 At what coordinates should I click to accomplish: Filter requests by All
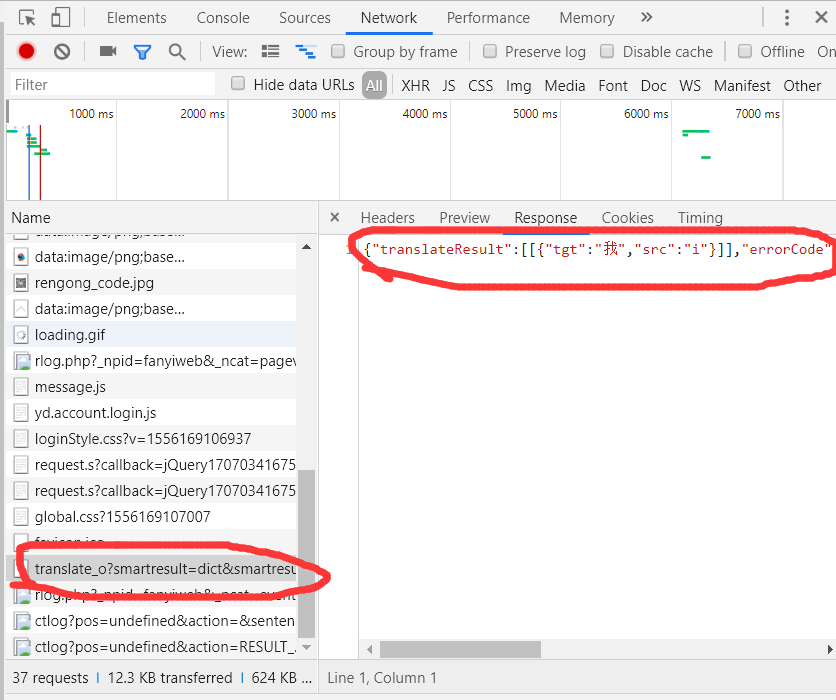click(x=374, y=85)
